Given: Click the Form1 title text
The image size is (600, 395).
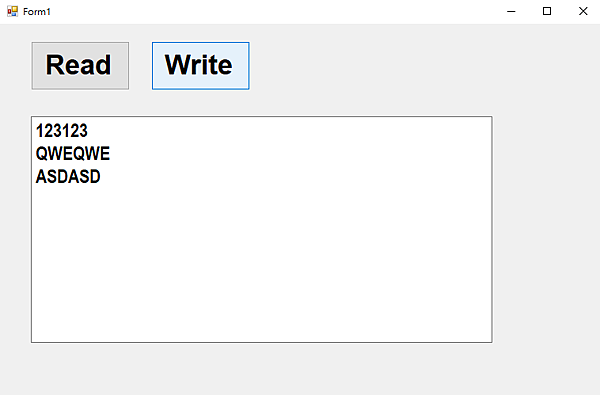Looking at the screenshot, I should [x=37, y=12].
